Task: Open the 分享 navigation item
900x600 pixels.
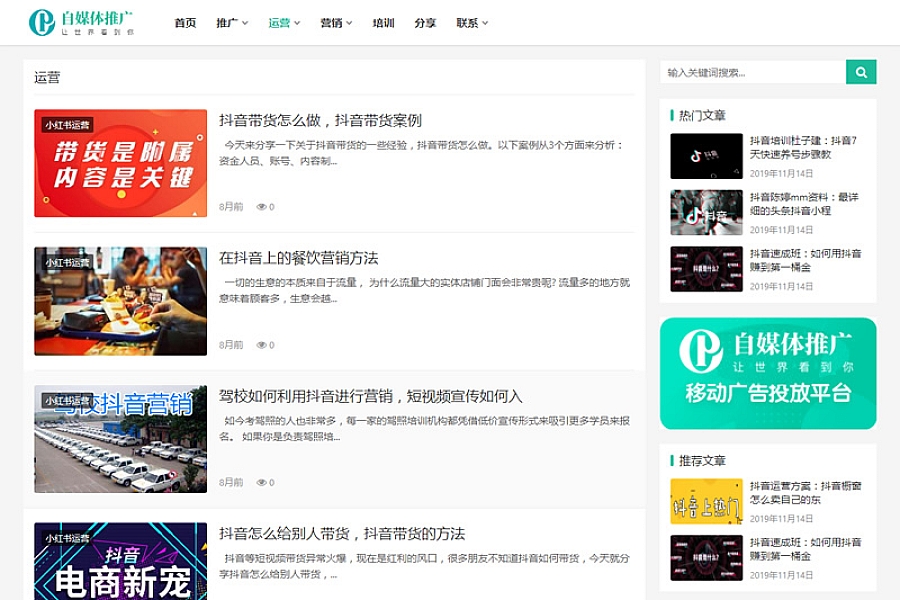Action: click(425, 23)
